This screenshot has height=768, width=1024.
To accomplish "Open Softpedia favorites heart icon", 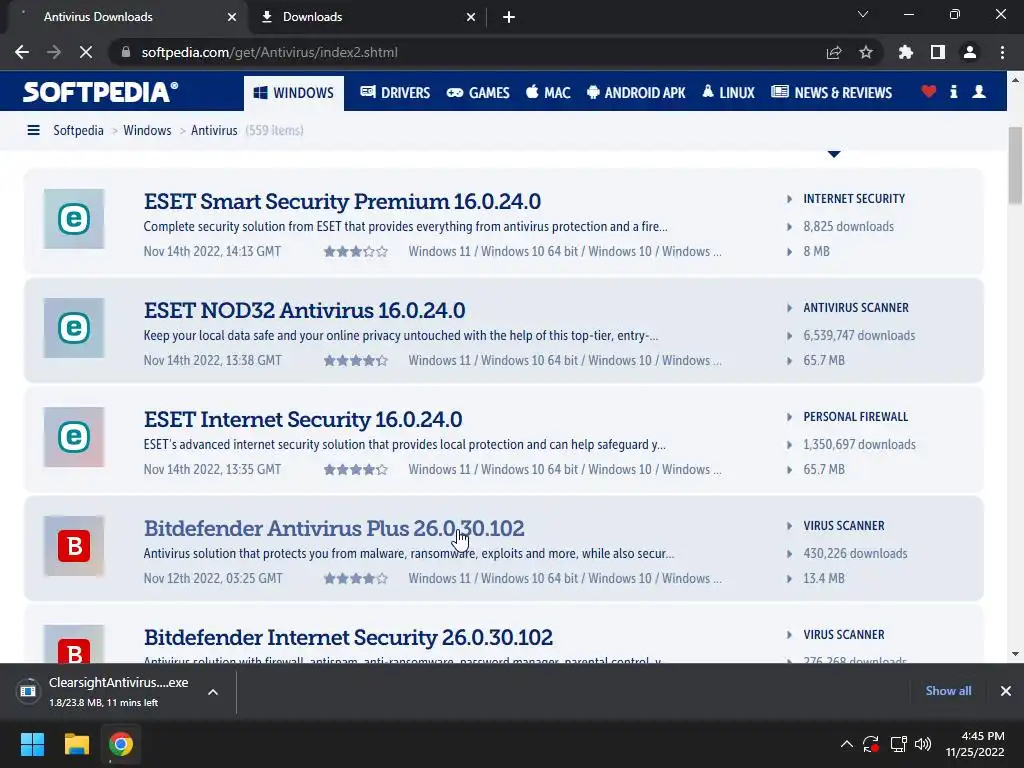I will coord(929,91).
